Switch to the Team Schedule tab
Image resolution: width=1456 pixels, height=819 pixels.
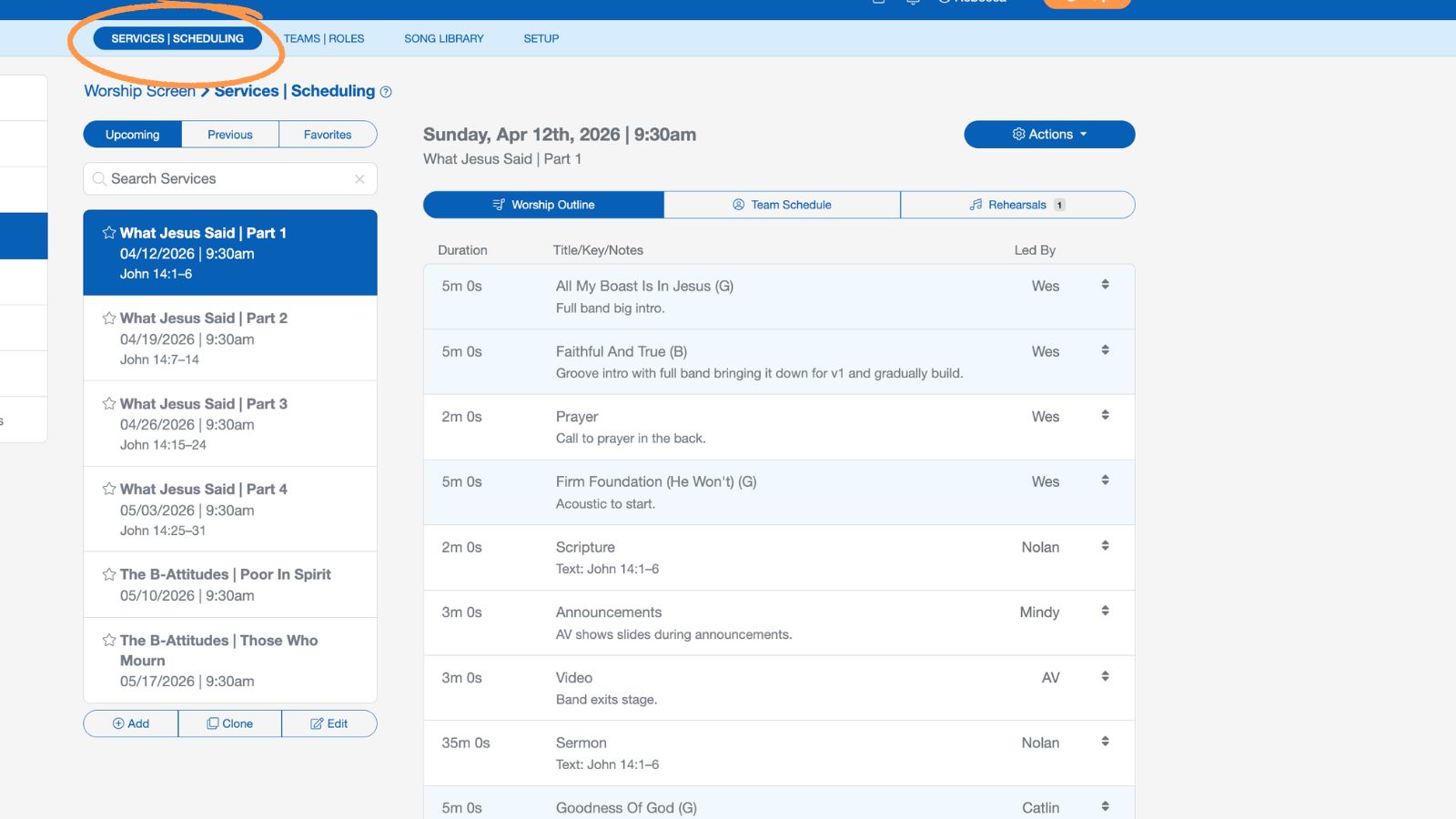781,204
